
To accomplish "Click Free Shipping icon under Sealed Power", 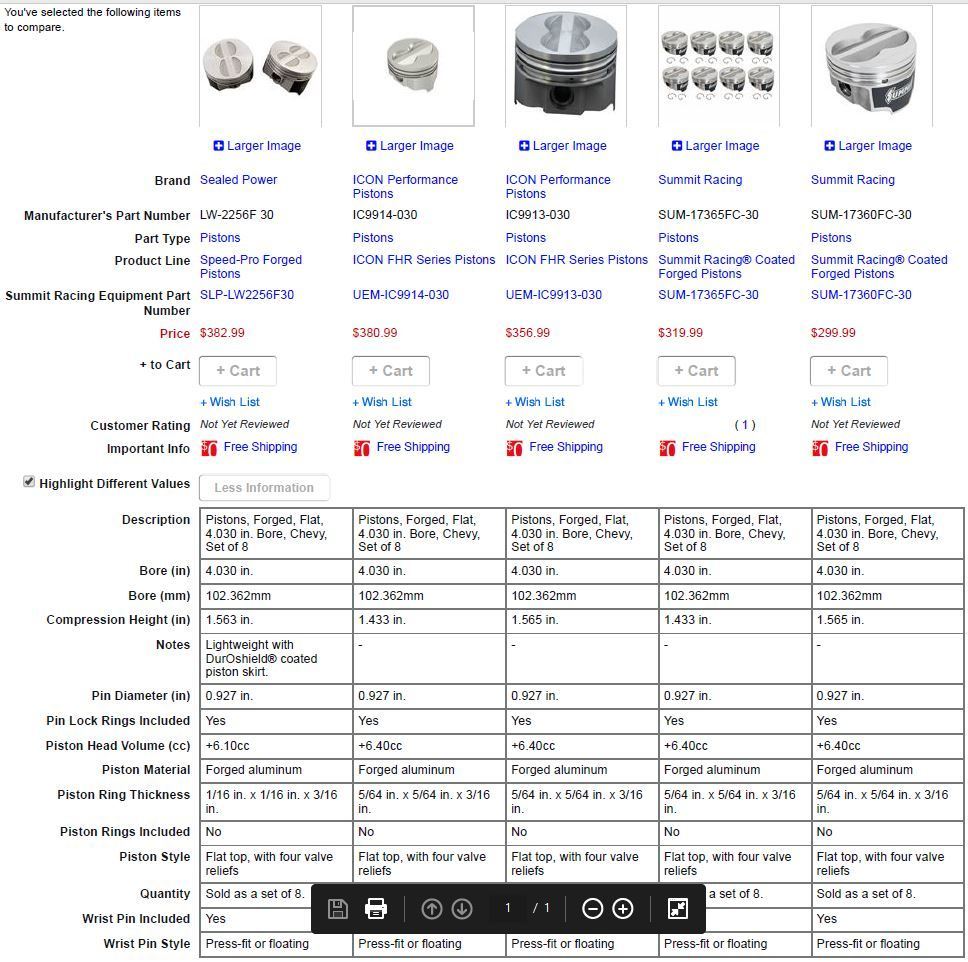I will pyautogui.click(x=209, y=448).
